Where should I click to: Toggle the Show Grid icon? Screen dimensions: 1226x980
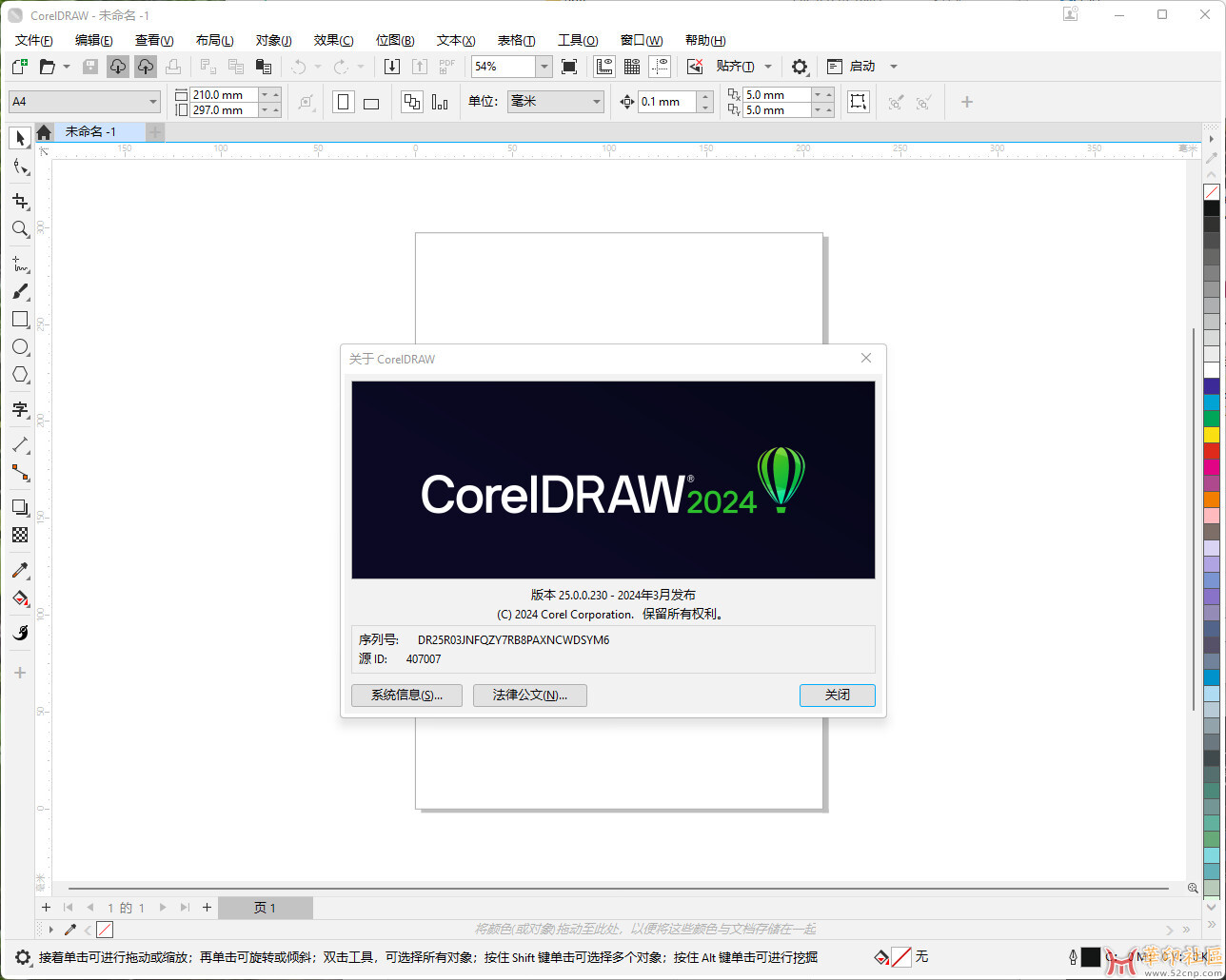point(632,67)
